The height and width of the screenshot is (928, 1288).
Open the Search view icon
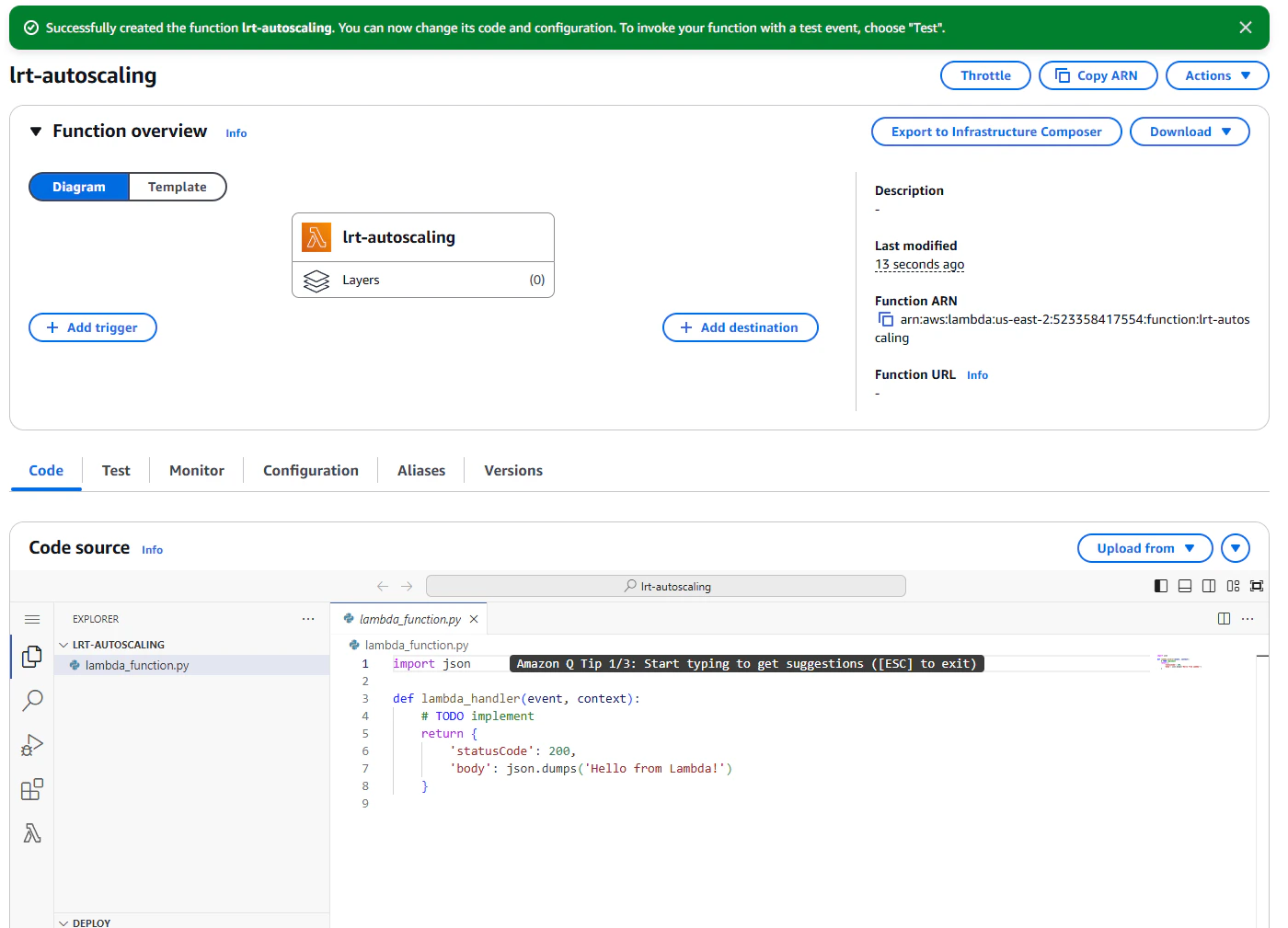tap(32, 701)
